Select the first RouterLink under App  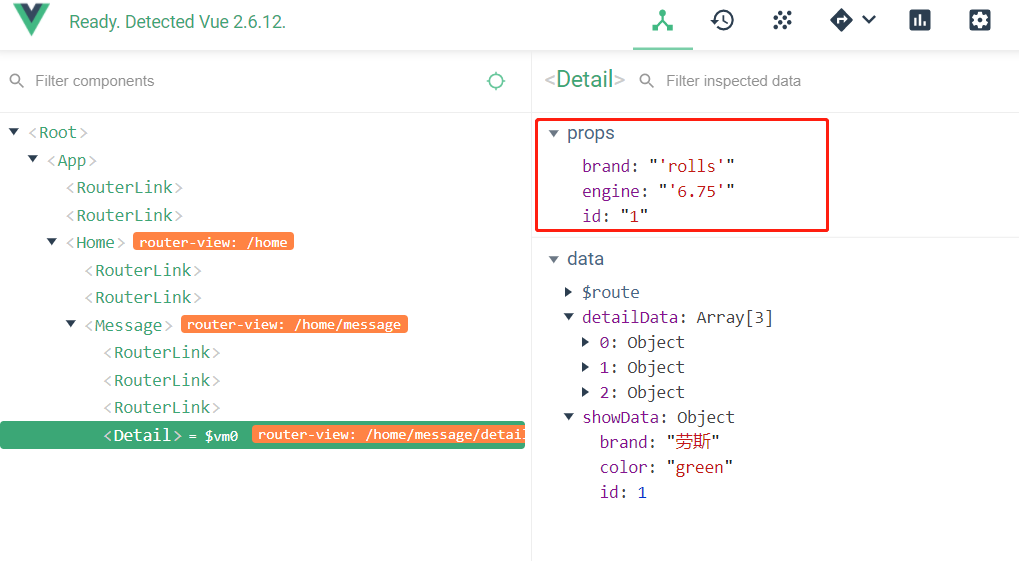coord(124,188)
